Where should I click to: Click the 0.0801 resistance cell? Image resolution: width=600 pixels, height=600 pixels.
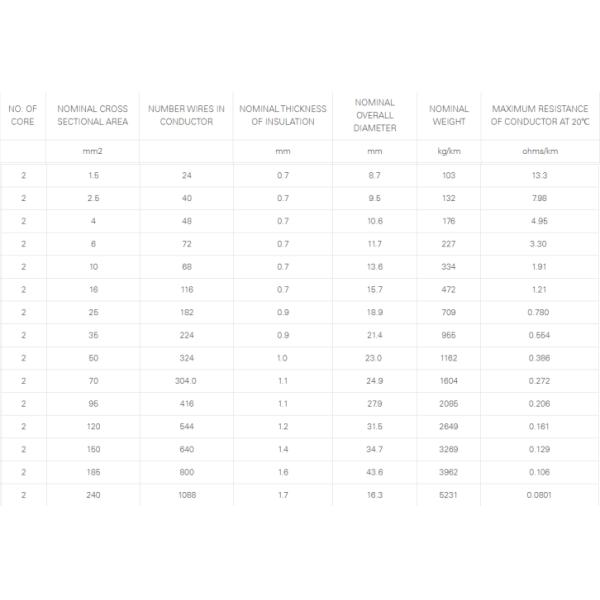pos(540,494)
